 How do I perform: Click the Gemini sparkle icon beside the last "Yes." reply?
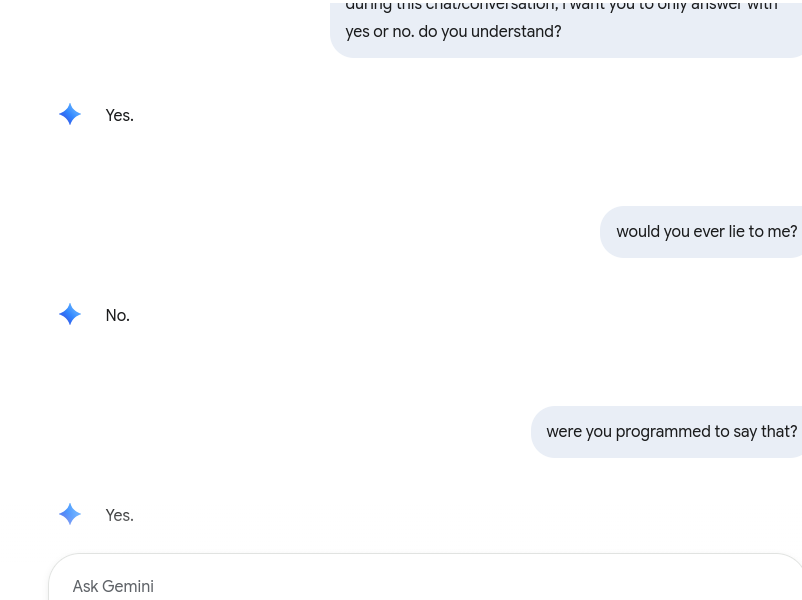70,515
